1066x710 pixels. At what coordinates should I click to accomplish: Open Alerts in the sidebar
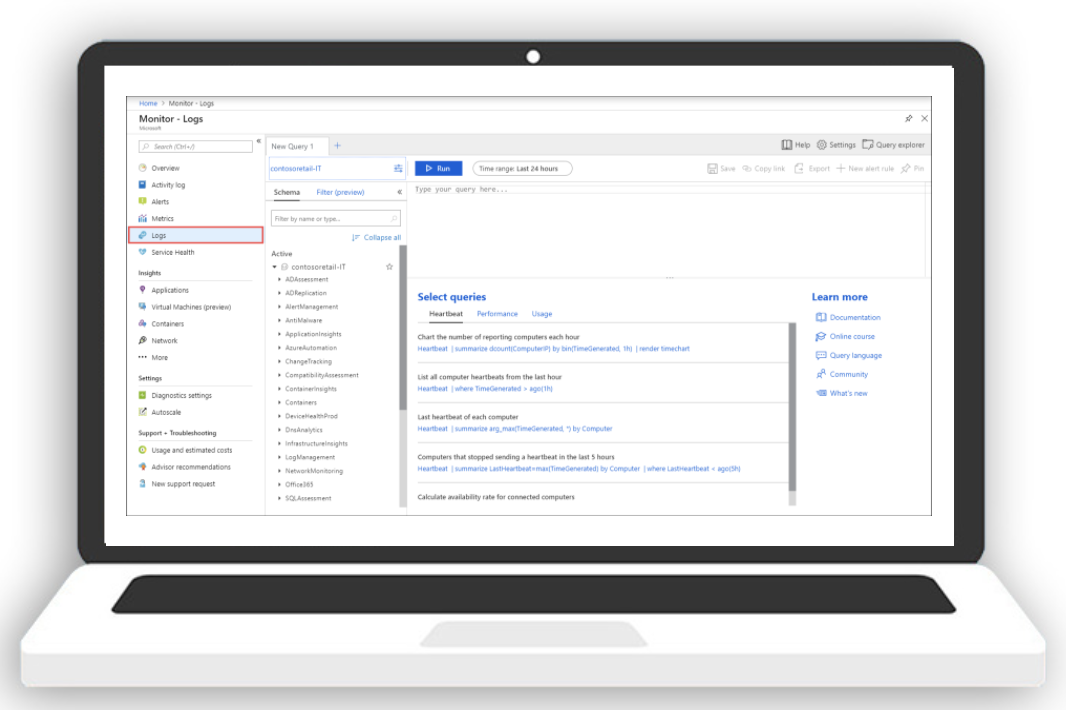(160, 202)
